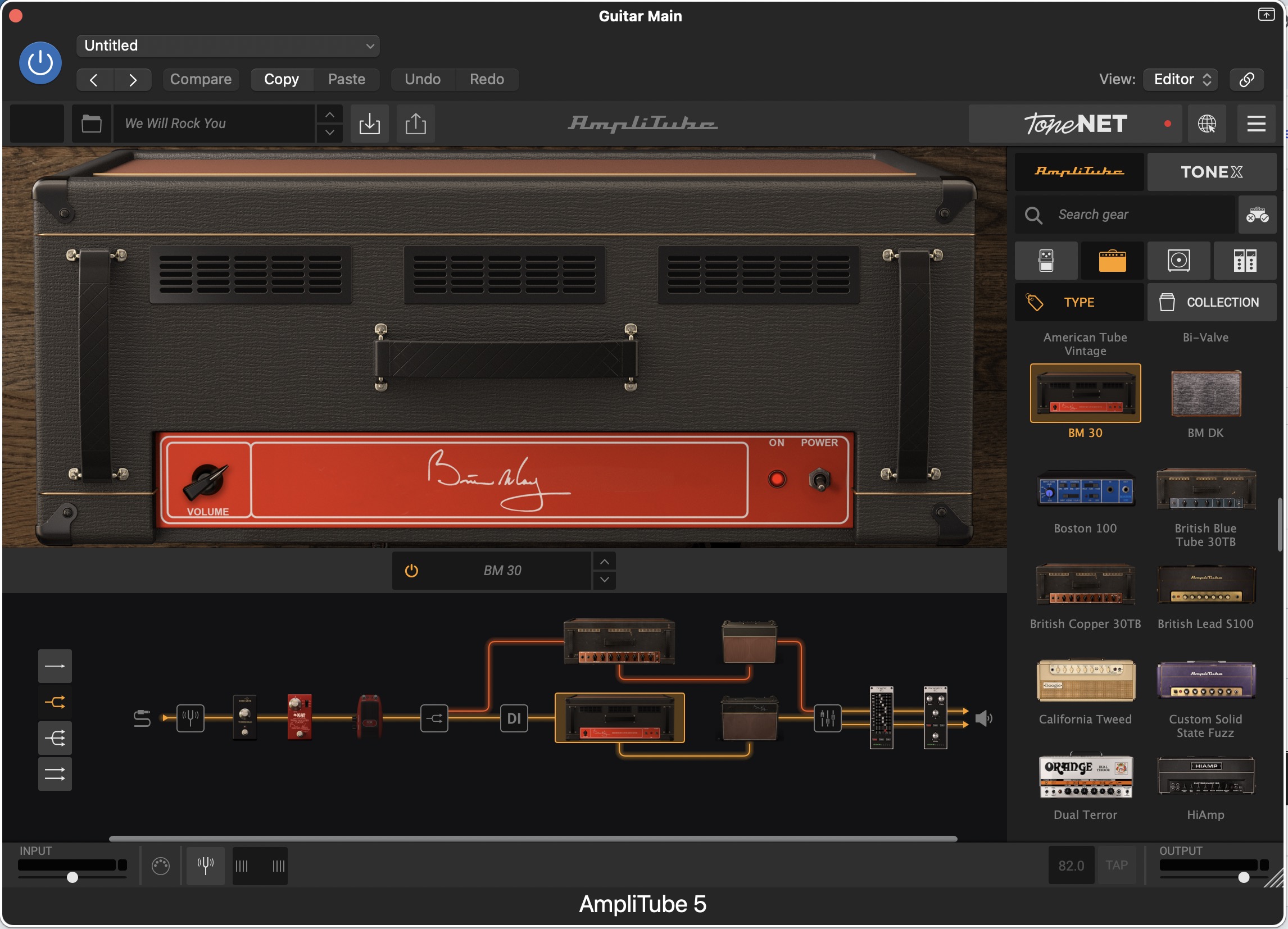Open the globe web icon

click(1206, 123)
